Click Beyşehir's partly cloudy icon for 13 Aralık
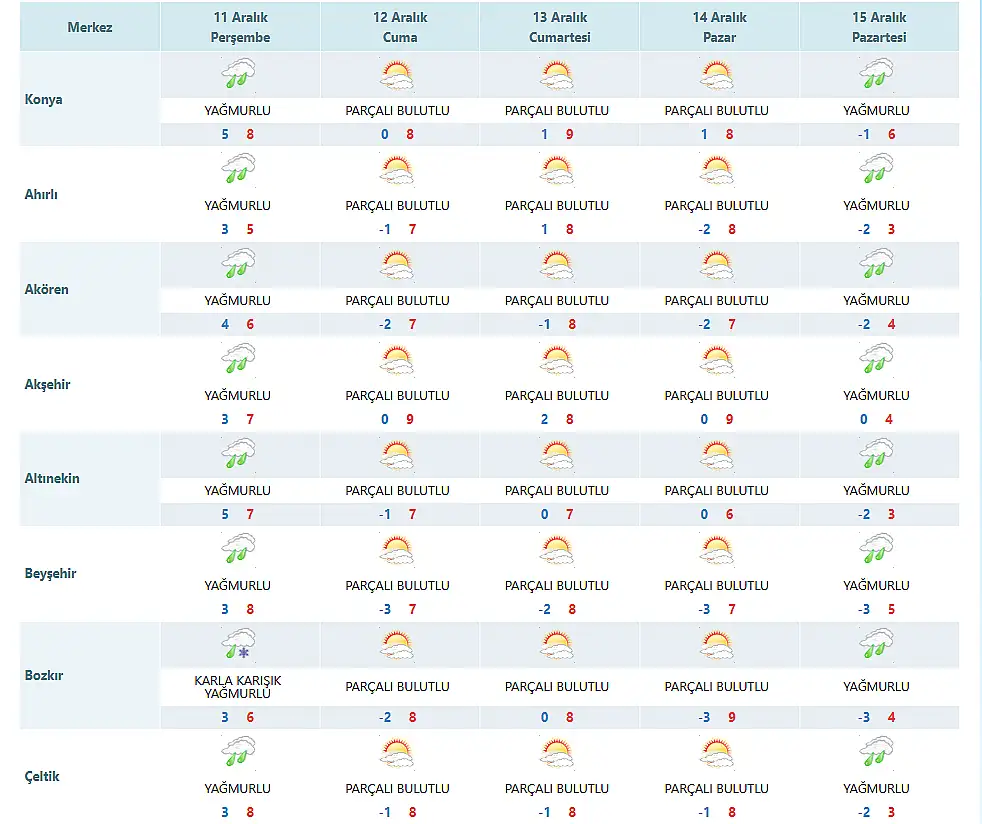This screenshot has width=982, height=824. [557, 551]
